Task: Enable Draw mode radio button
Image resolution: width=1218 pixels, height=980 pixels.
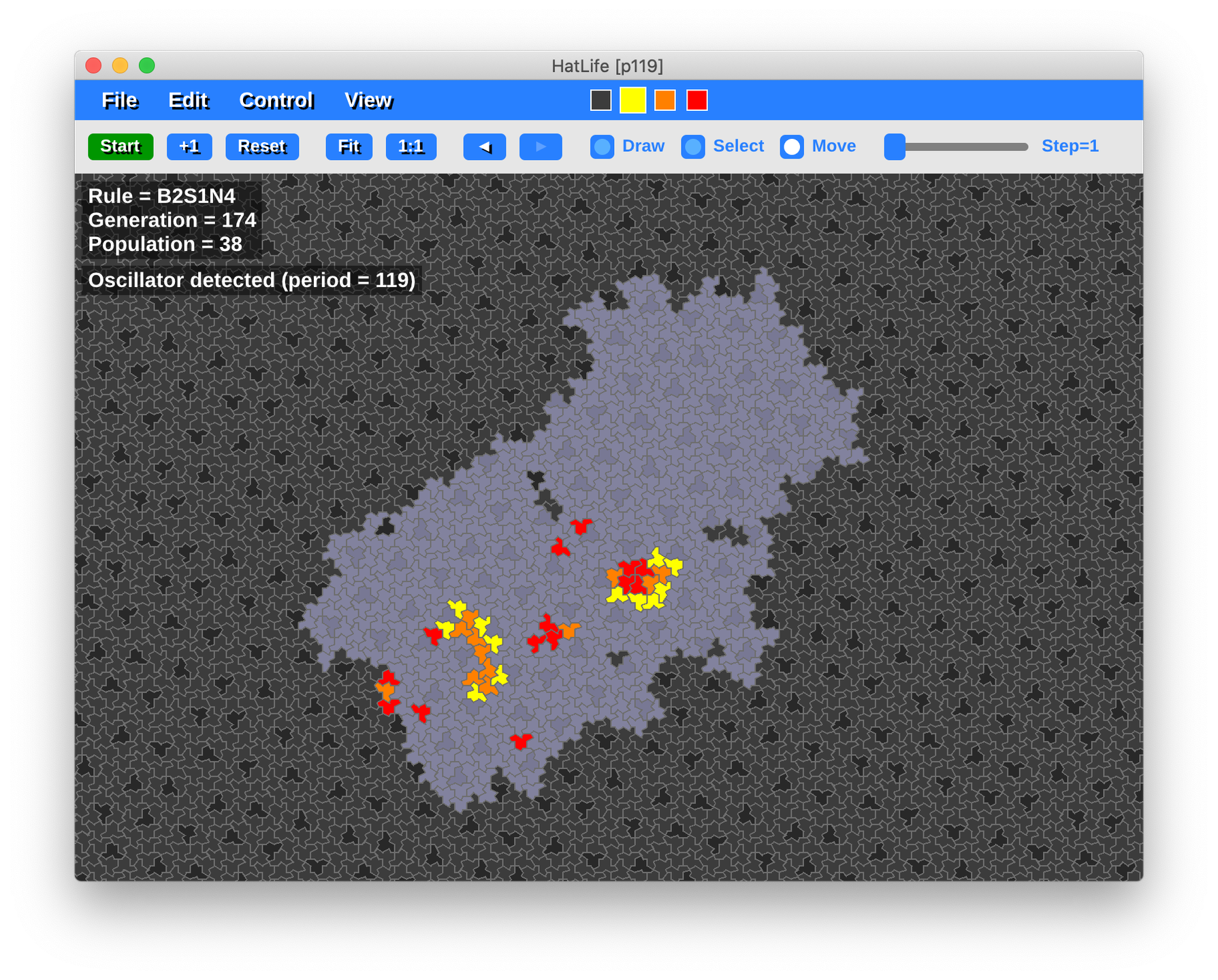Action: click(x=602, y=147)
